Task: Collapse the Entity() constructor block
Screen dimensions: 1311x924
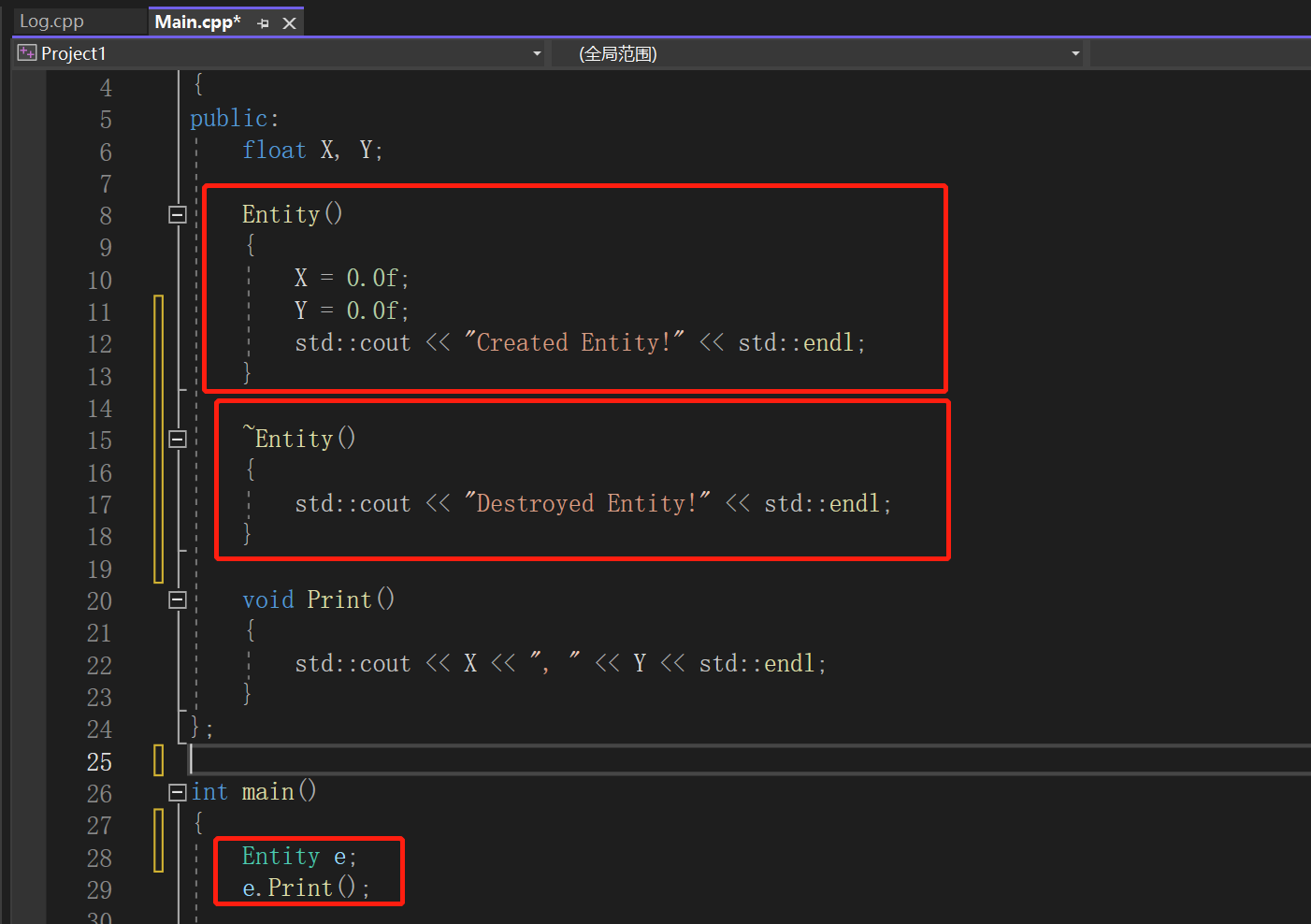Action: pyautogui.click(x=178, y=215)
